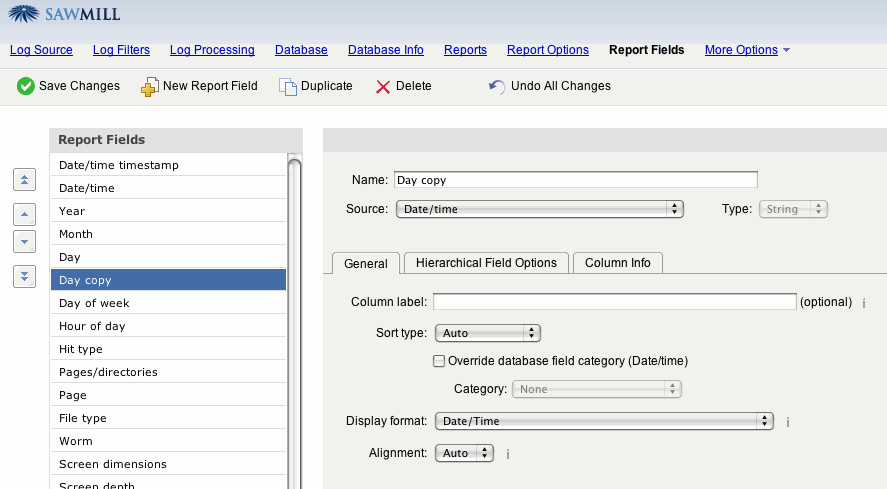The height and width of the screenshot is (489, 887).
Task: Click the red Delete X icon
Action: [x=383, y=87]
